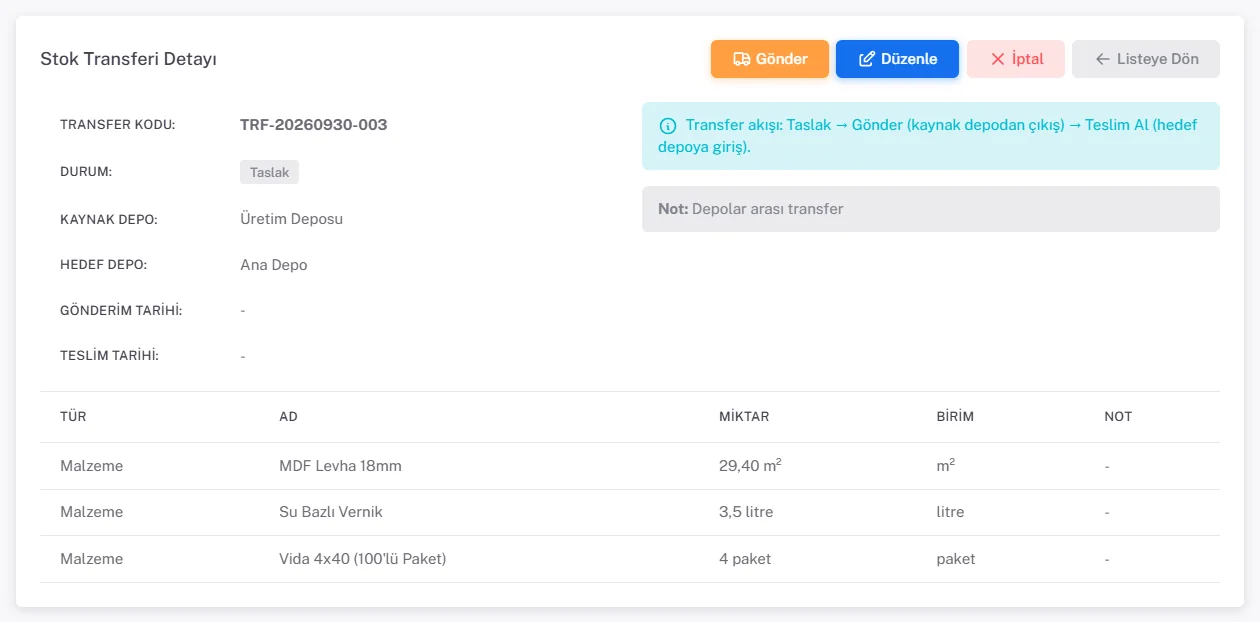Cancel the transfer with İptal button
Image resolution: width=1260 pixels, height=622 pixels.
(x=1016, y=59)
